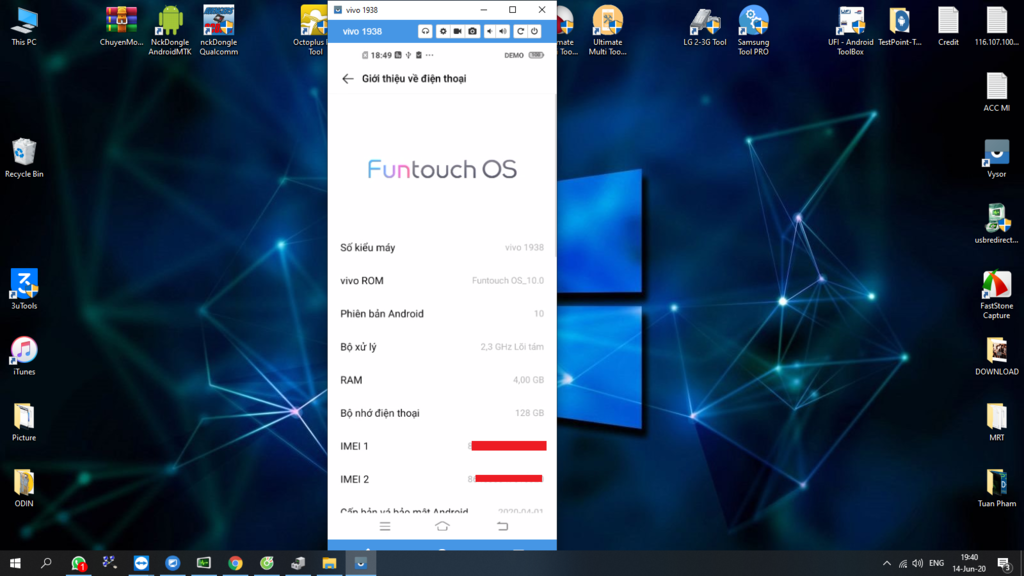
Task: Tap the Android recent apps menu button
Action: (385, 526)
